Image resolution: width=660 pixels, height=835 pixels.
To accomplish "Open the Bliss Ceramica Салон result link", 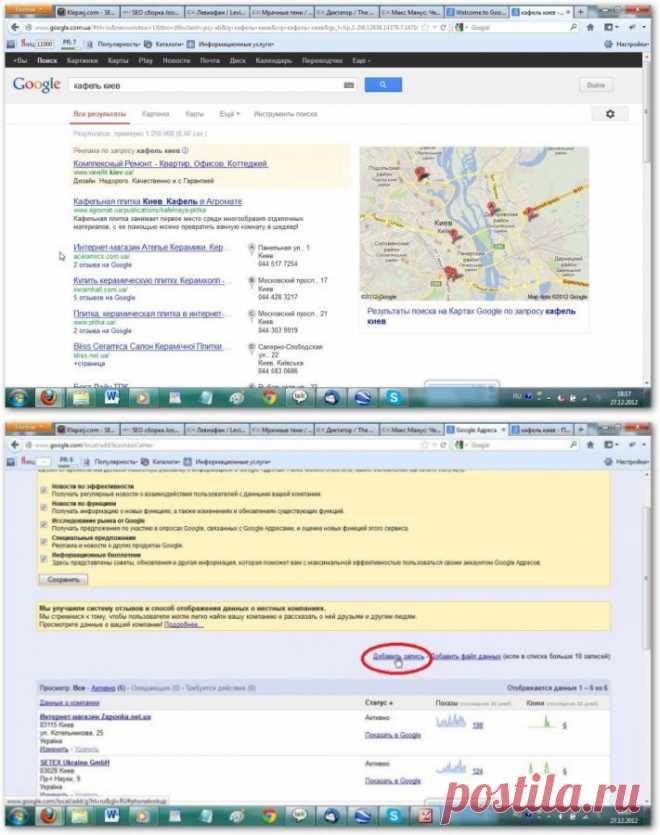I will (x=148, y=346).
